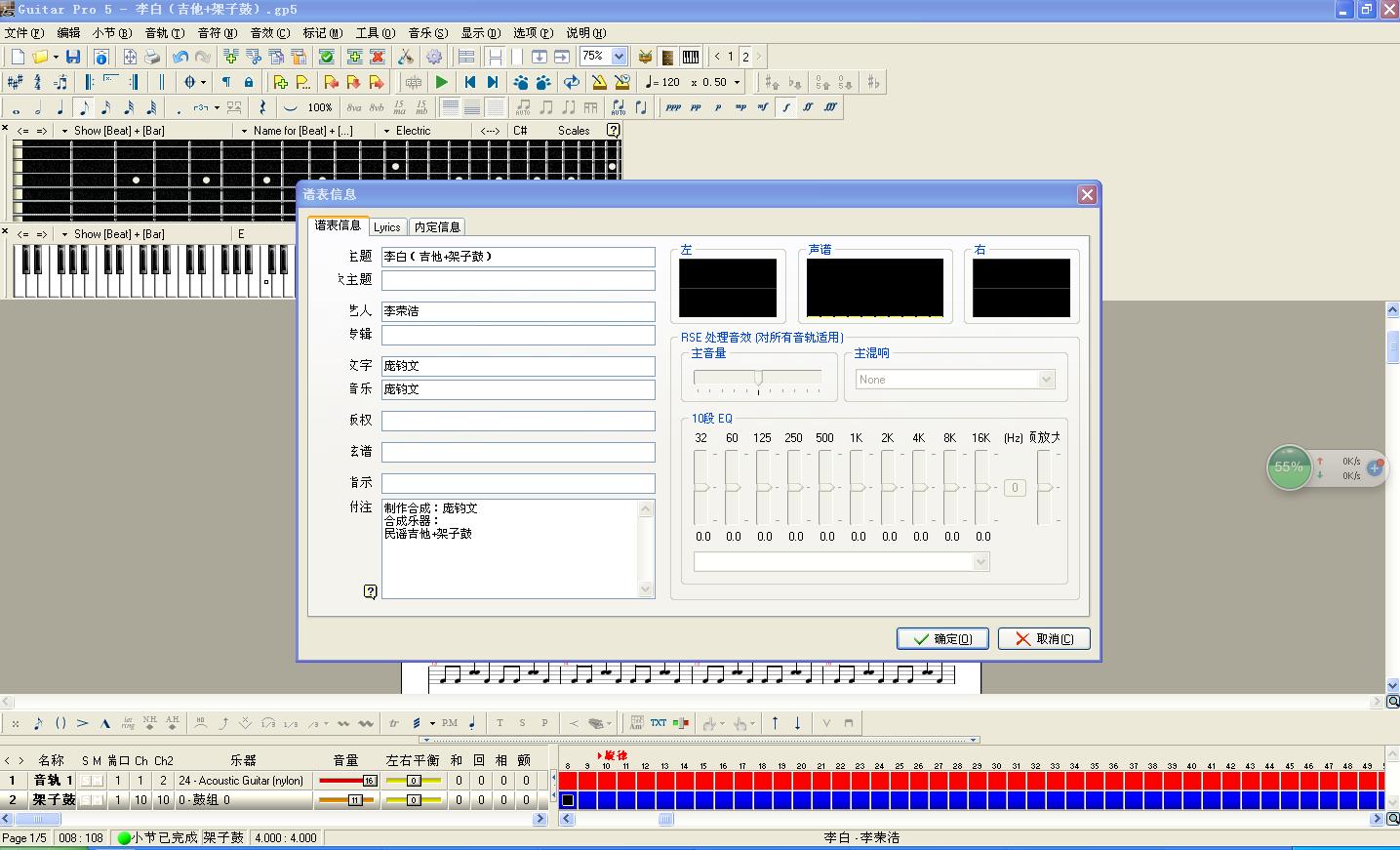Viewport: 1400px width, 850px height.
Task: Click the 取消 cancel button
Action: click(x=1044, y=638)
